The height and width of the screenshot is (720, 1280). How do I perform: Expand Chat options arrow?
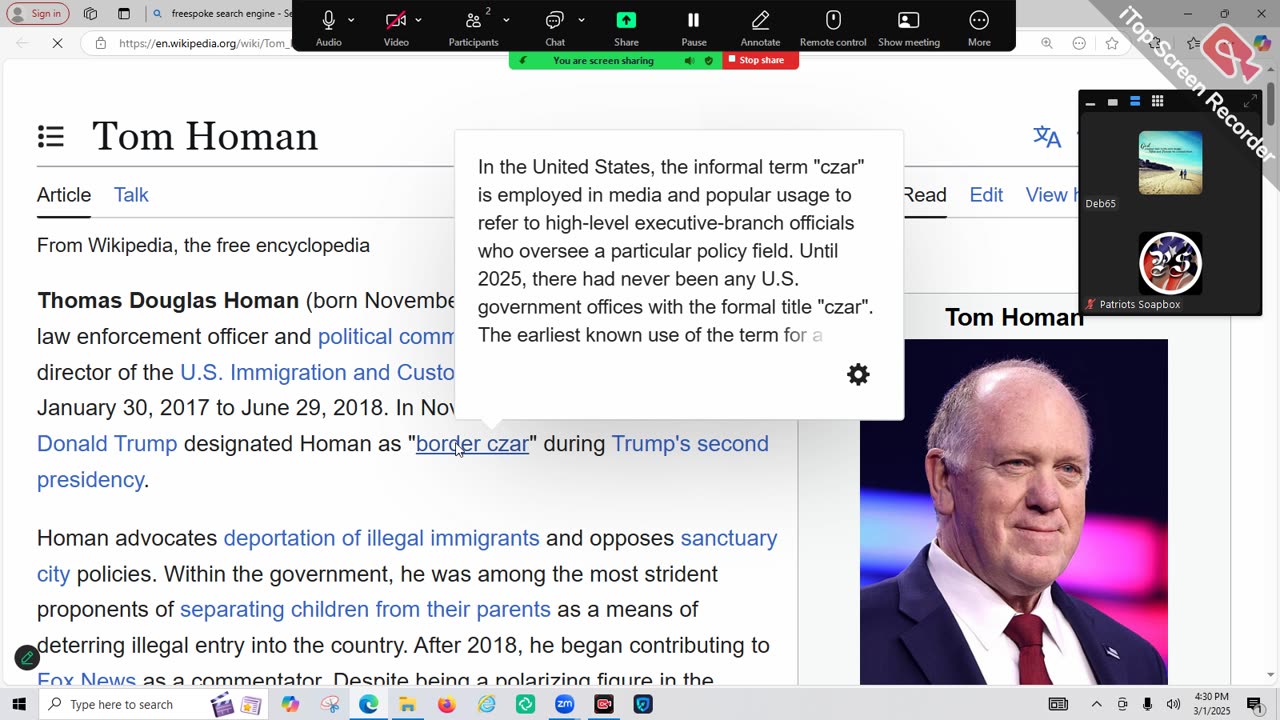[581, 20]
